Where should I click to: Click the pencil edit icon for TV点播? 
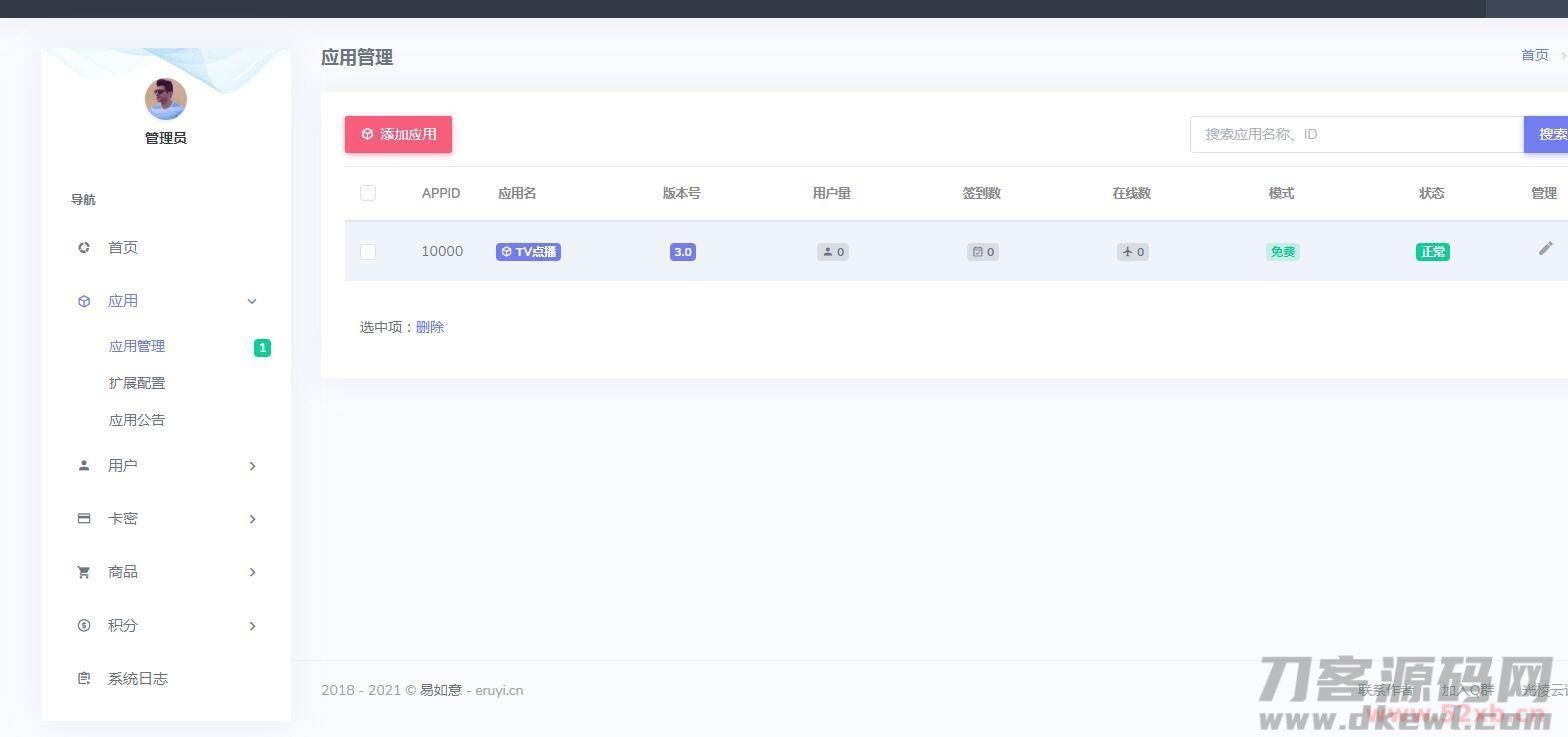(1545, 249)
